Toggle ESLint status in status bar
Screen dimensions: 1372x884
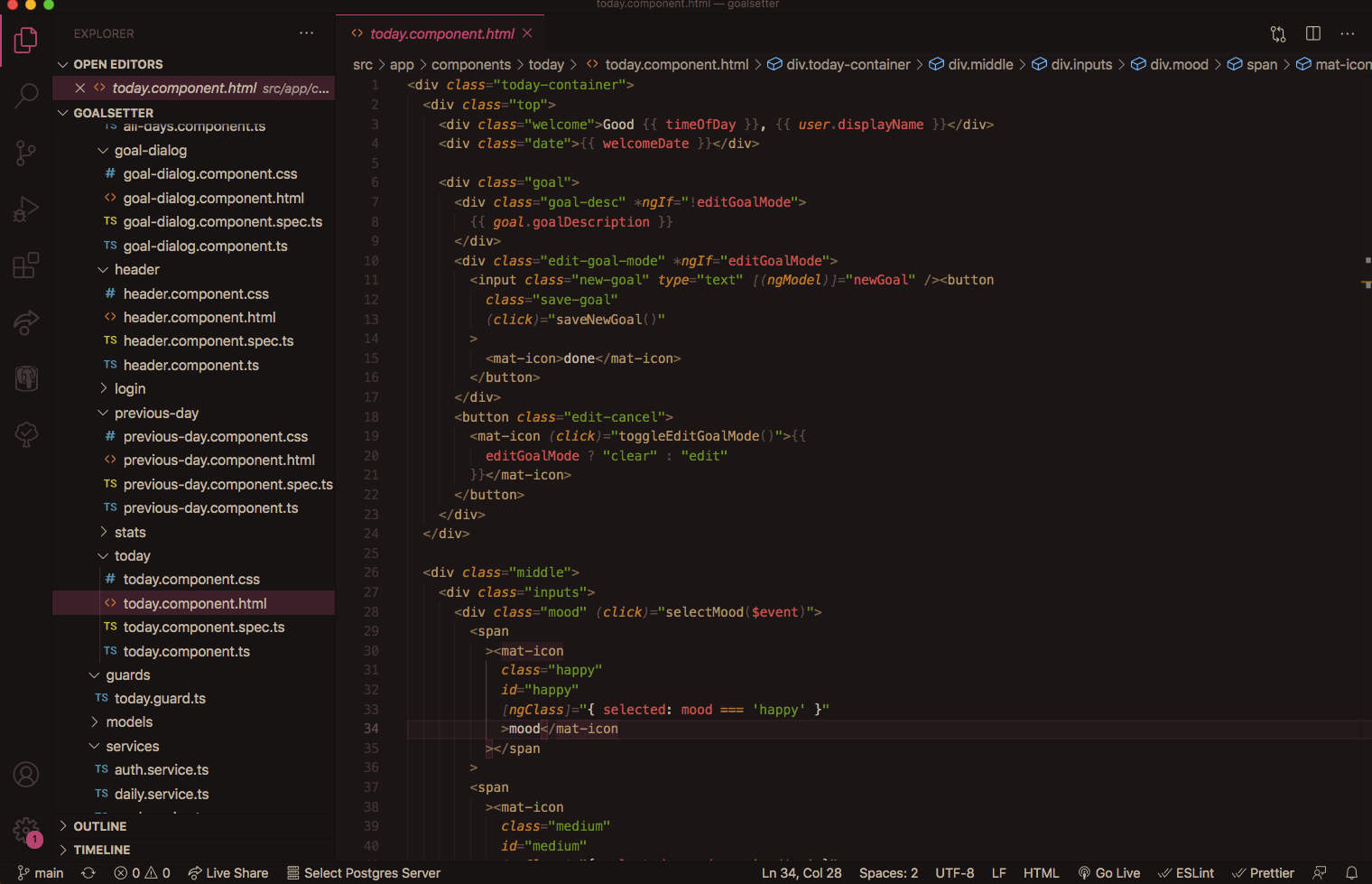[x=1186, y=873]
